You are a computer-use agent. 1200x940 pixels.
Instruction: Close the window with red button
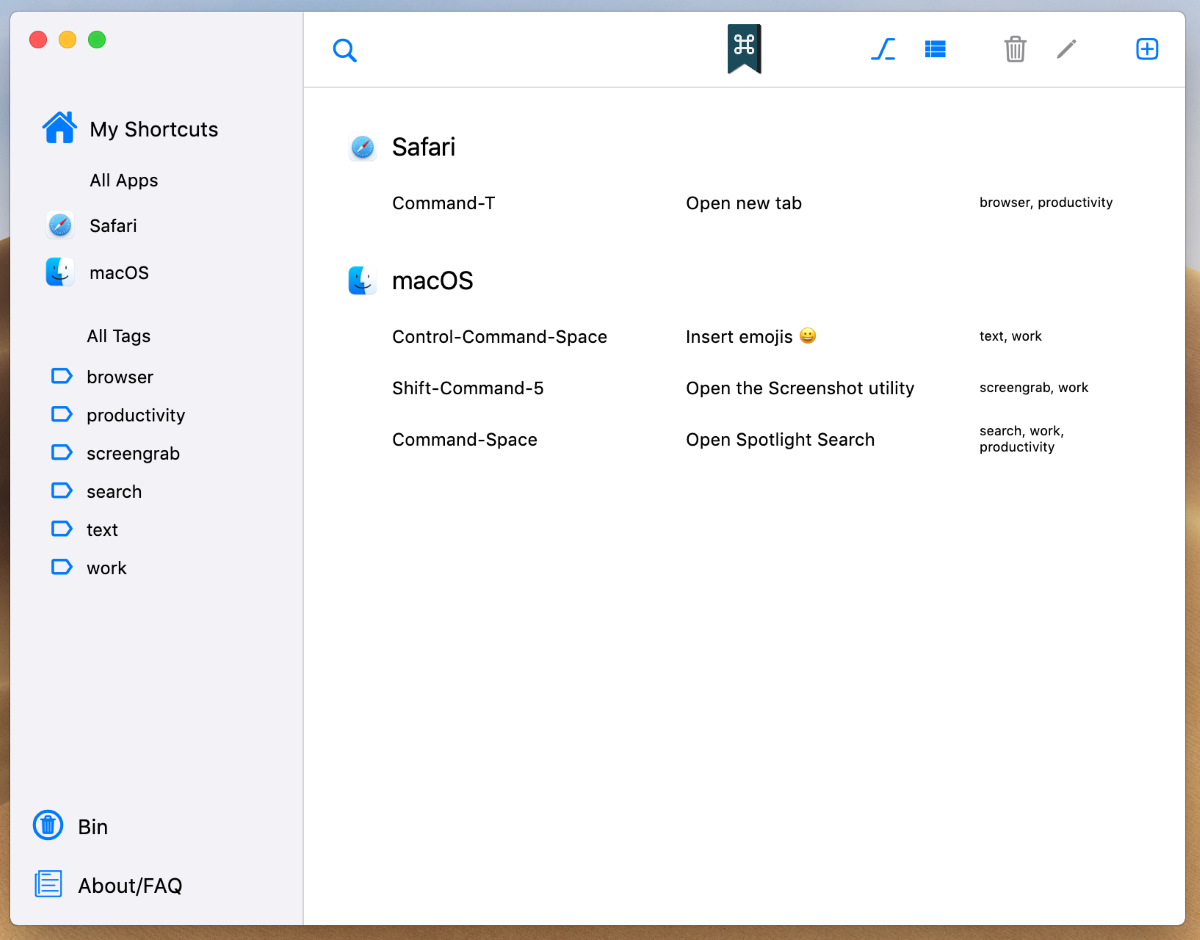[38, 40]
